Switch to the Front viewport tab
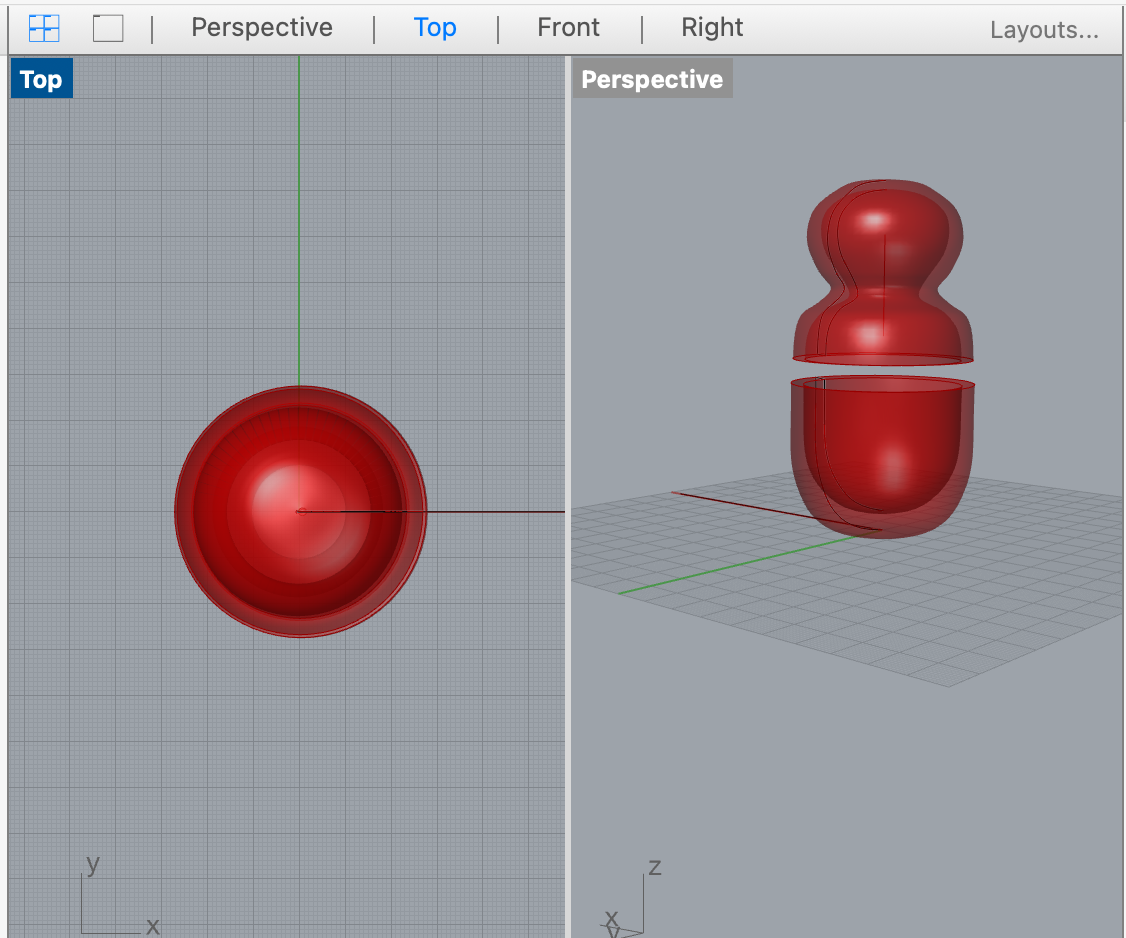 [568, 27]
